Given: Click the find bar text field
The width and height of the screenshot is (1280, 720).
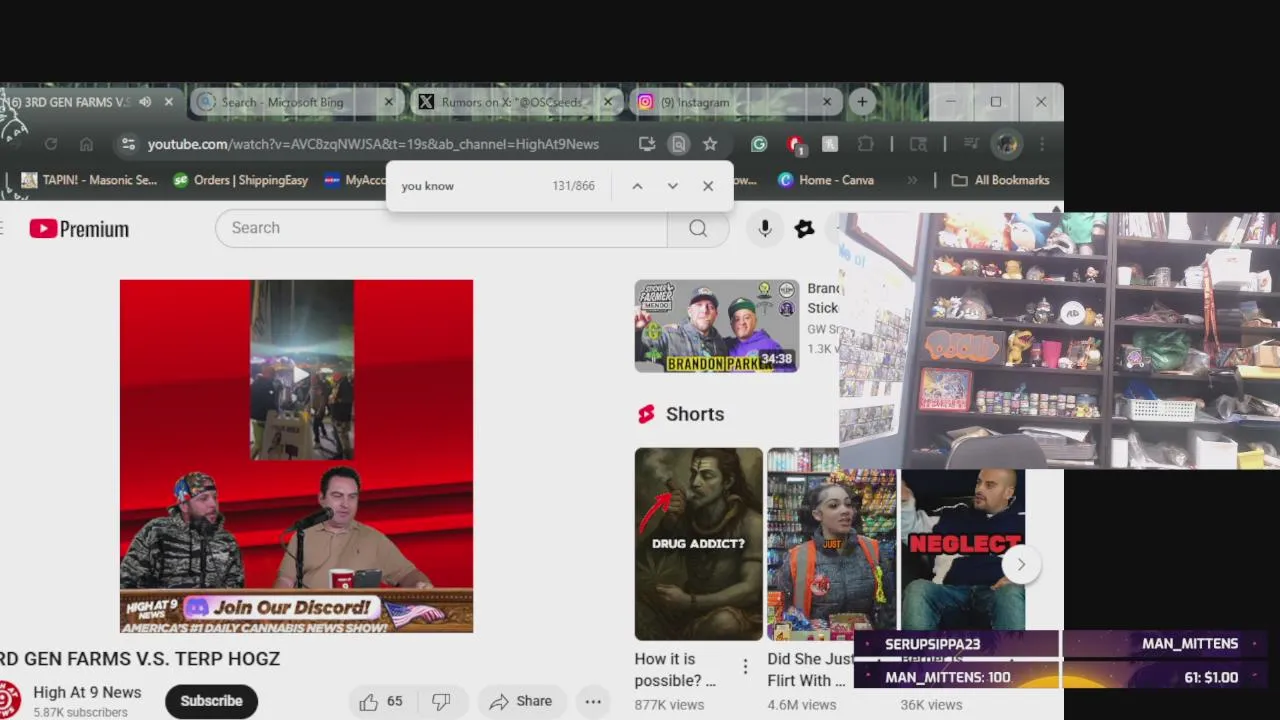Looking at the screenshot, I should pos(470,186).
